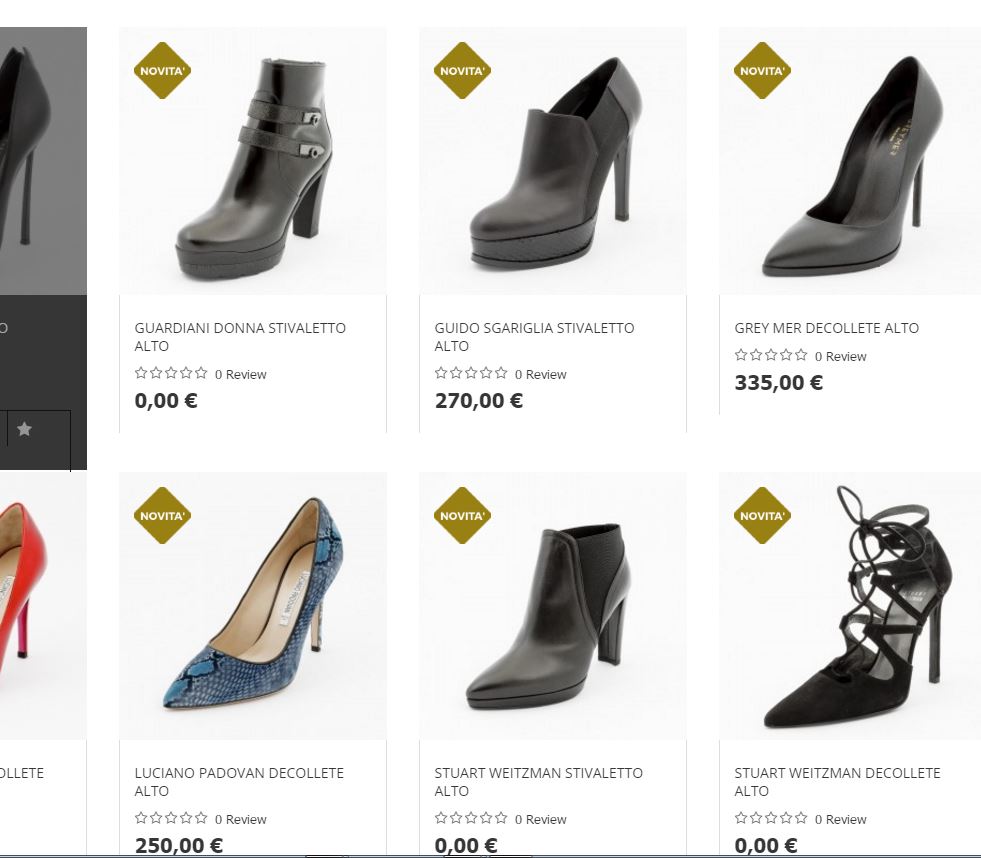Click NOVITA' badge on Luciano Padovan pump
Screen dimensions: 981x858
pyautogui.click(x=162, y=516)
